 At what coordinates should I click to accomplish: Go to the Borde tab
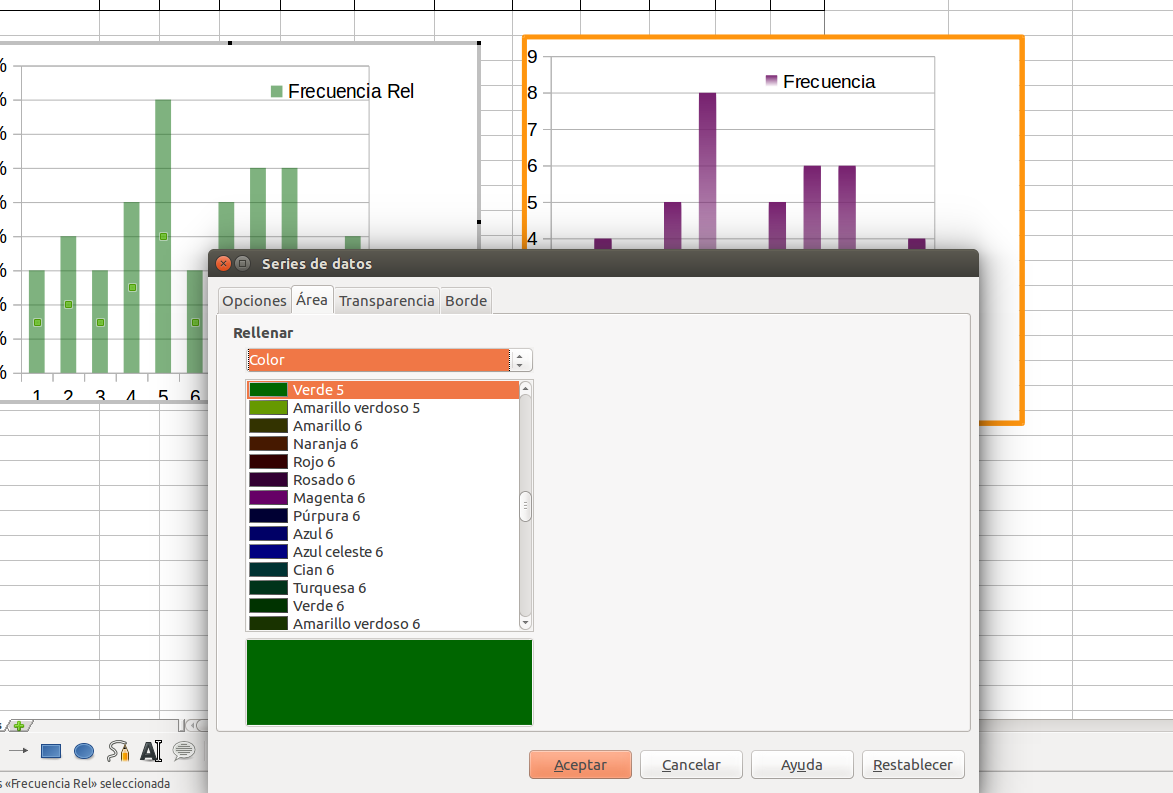(466, 301)
